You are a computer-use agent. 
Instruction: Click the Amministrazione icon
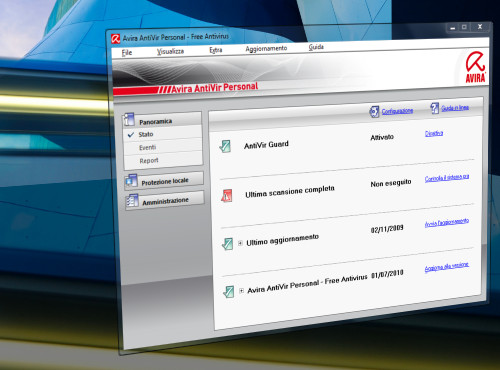click(x=132, y=201)
